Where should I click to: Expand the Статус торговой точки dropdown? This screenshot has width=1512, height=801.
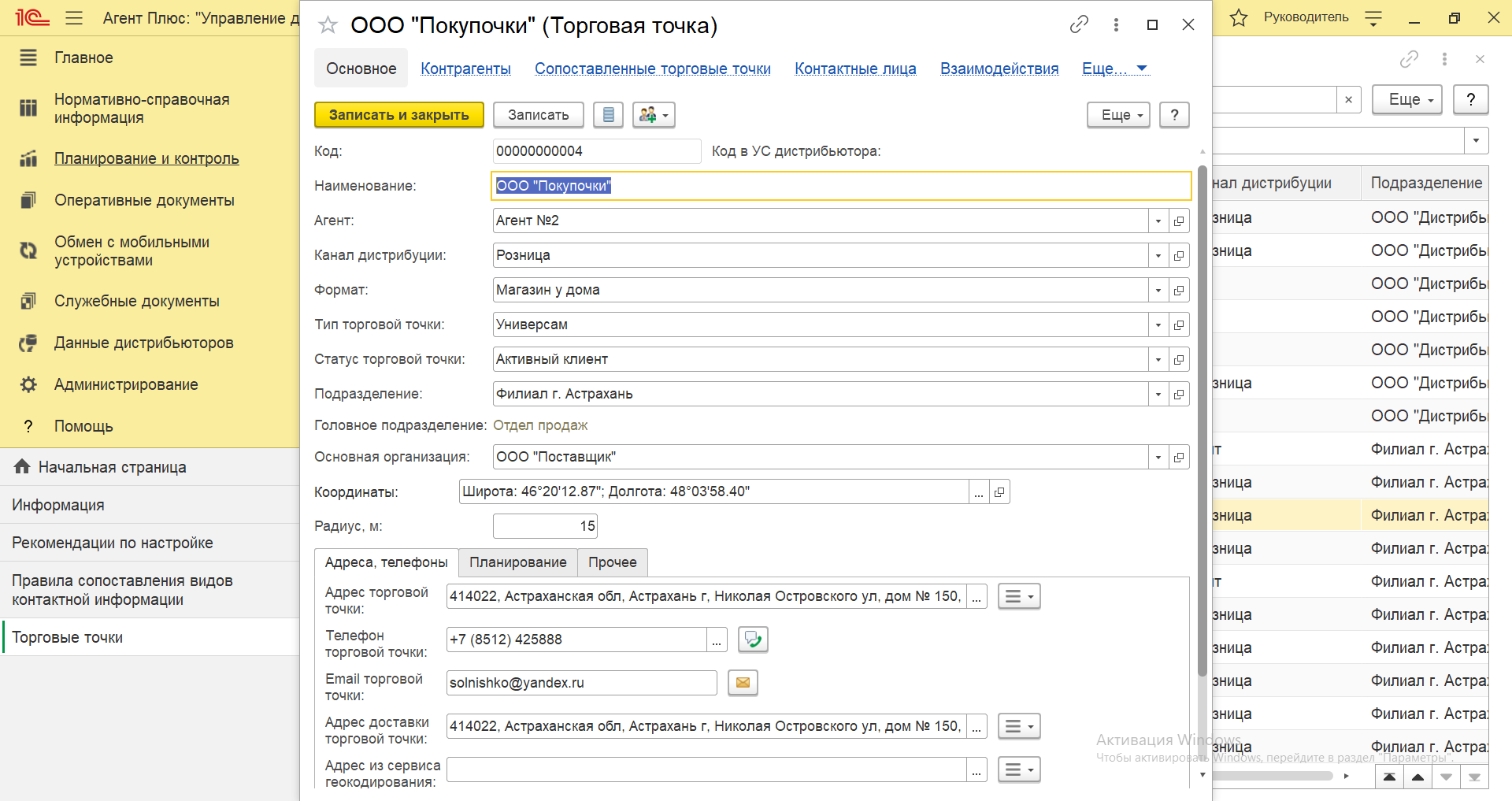1158,359
